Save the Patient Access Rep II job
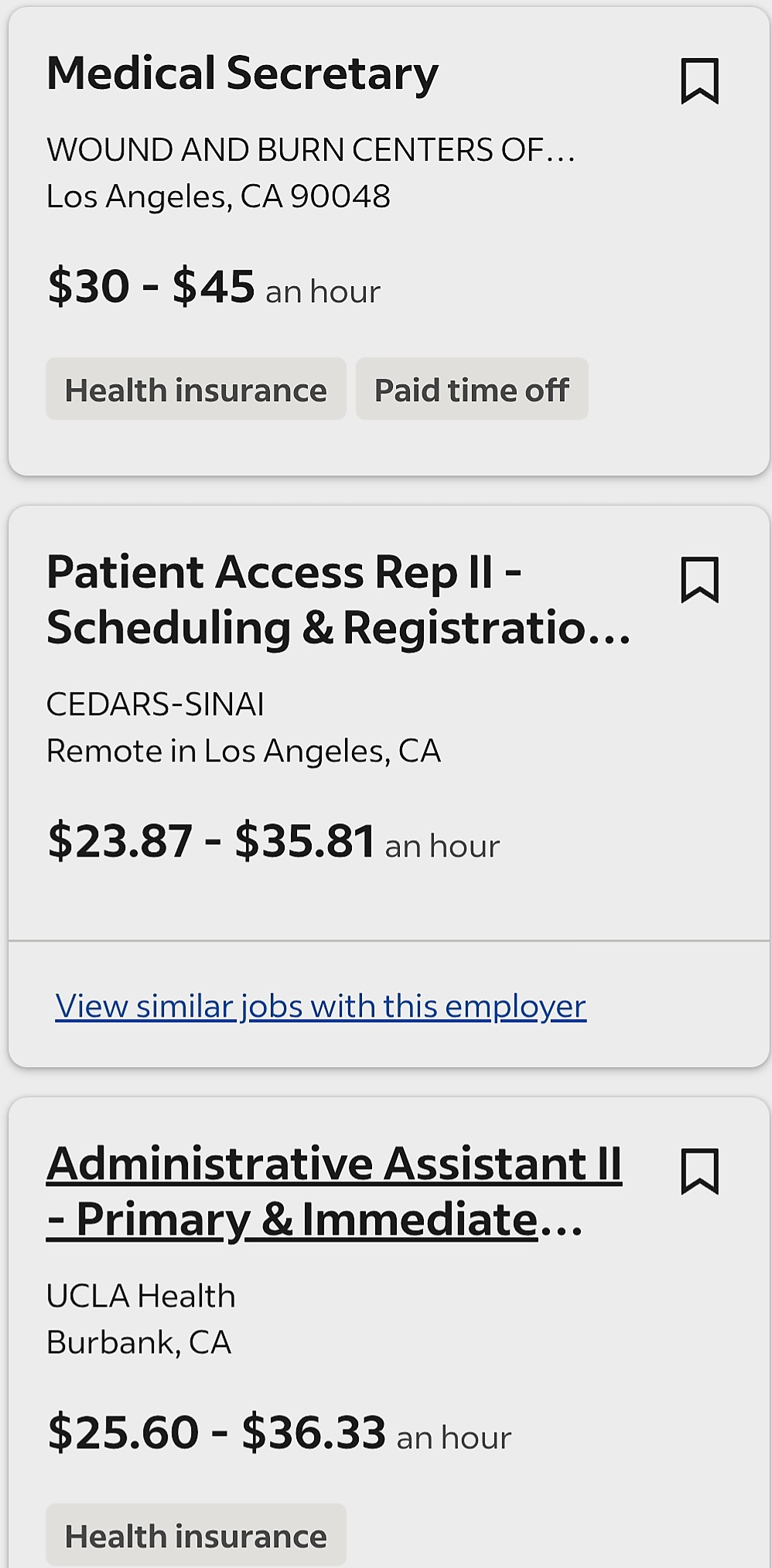The height and width of the screenshot is (1568, 772). [x=699, y=579]
